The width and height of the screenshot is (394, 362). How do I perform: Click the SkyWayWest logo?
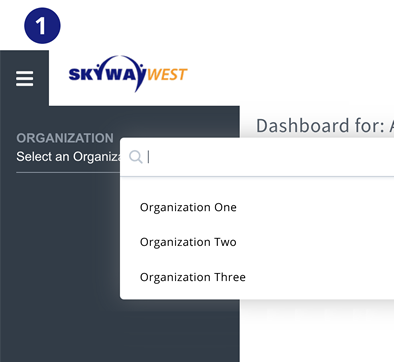point(128,74)
